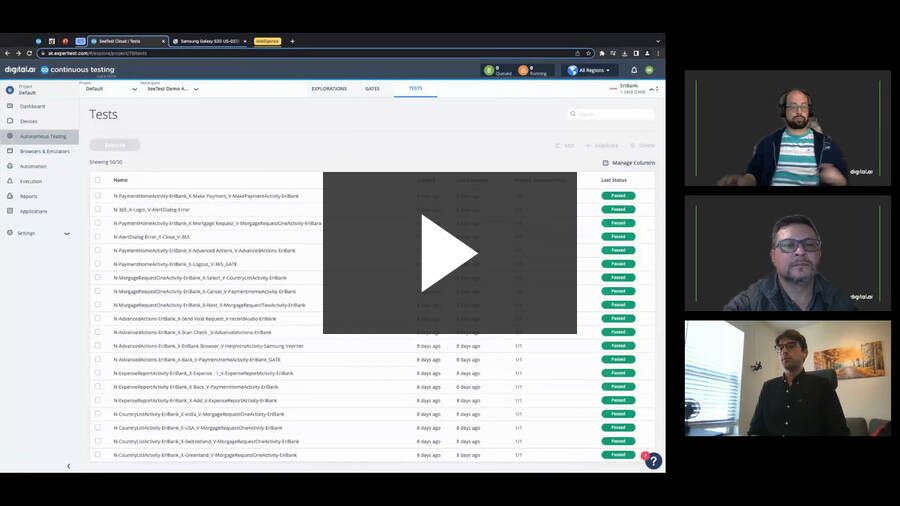
Task: Check the AlertDialog Error Close row checkbox
Action: point(98,236)
